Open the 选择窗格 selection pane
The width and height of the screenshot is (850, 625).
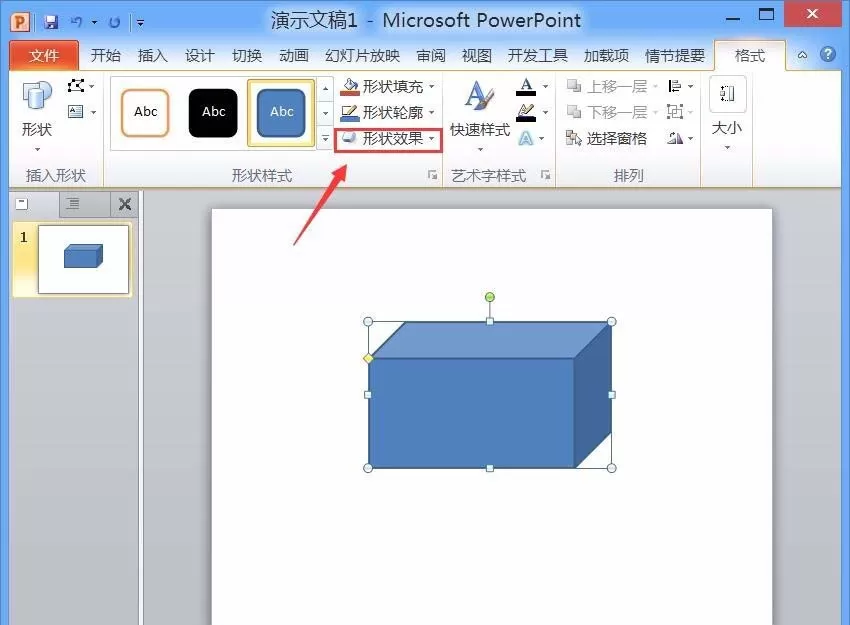tap(606, 138)
